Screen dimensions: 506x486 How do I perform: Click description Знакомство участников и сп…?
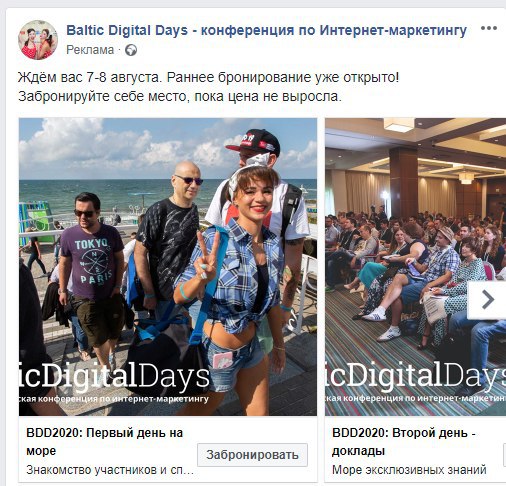[x=110, y=470]
